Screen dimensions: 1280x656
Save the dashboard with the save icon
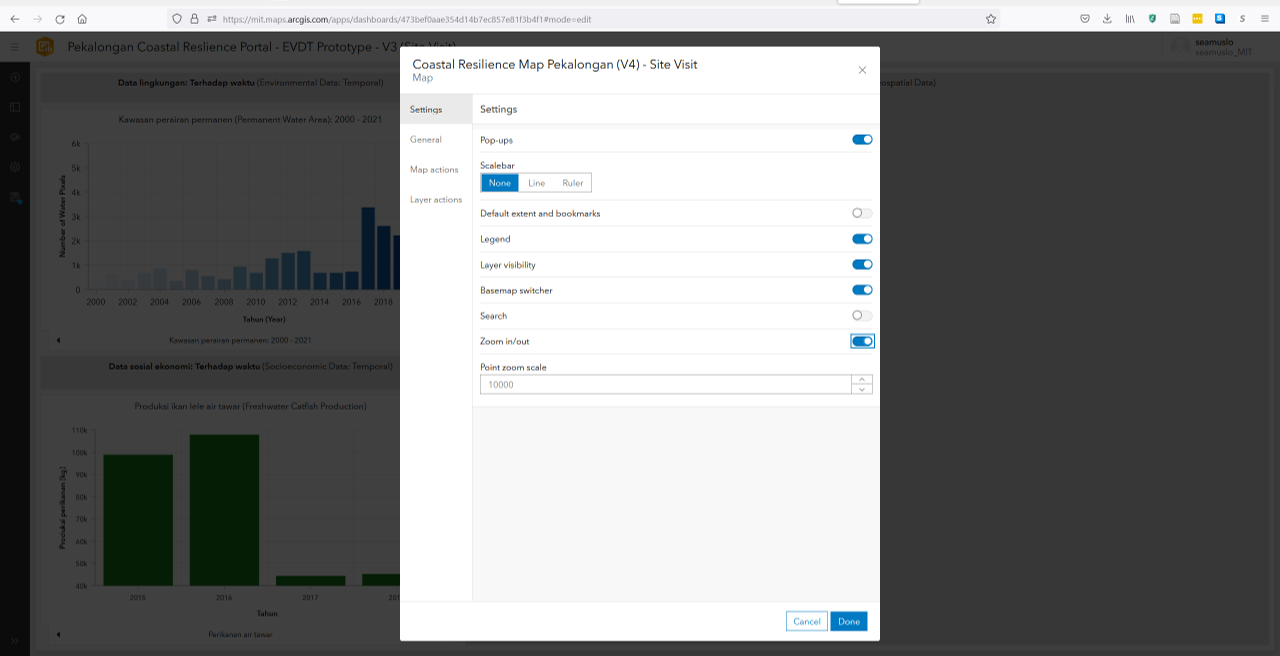pos(14,198)
